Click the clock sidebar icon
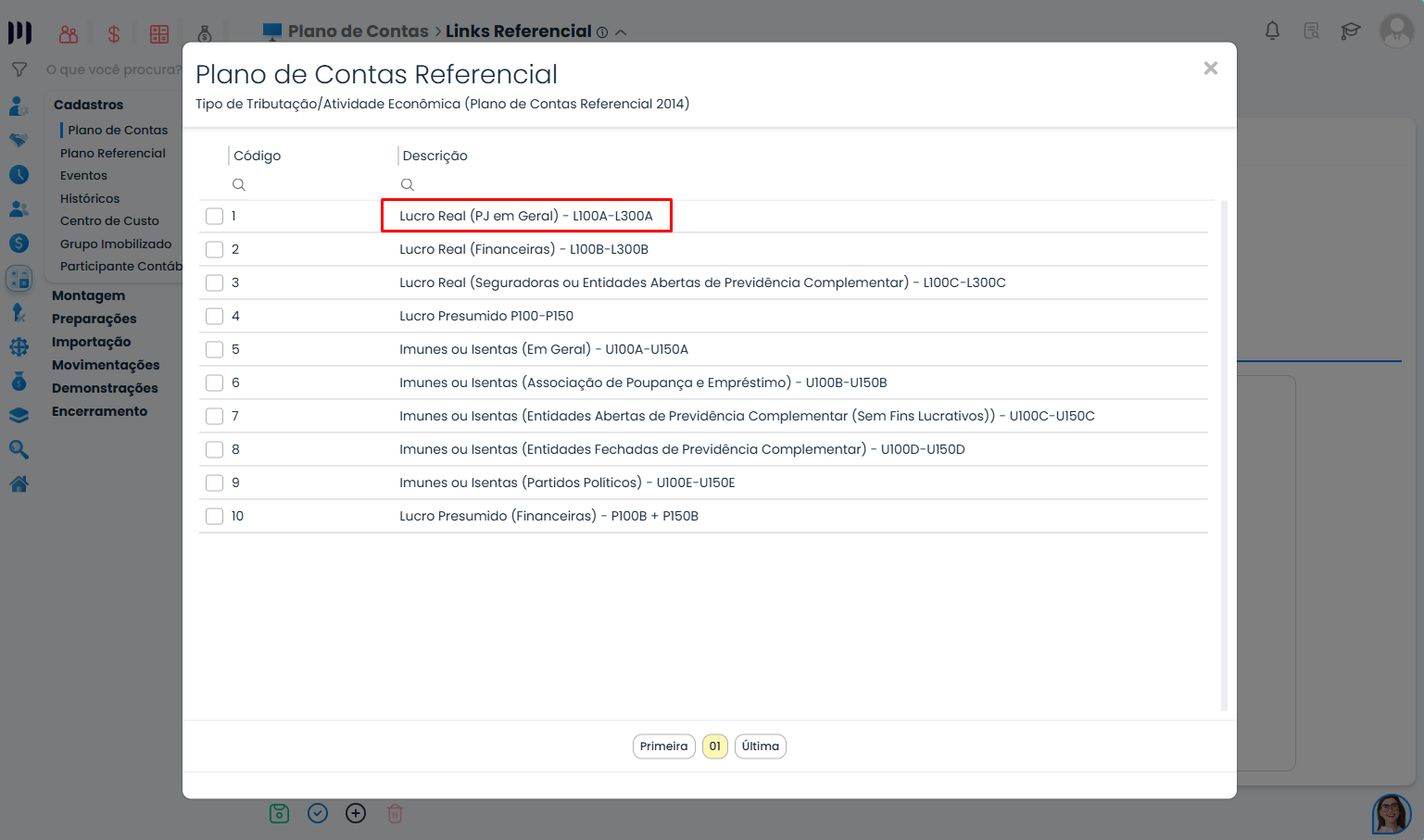The height and width of the screenshot is (840, 1424). click(x=19, y=175)
